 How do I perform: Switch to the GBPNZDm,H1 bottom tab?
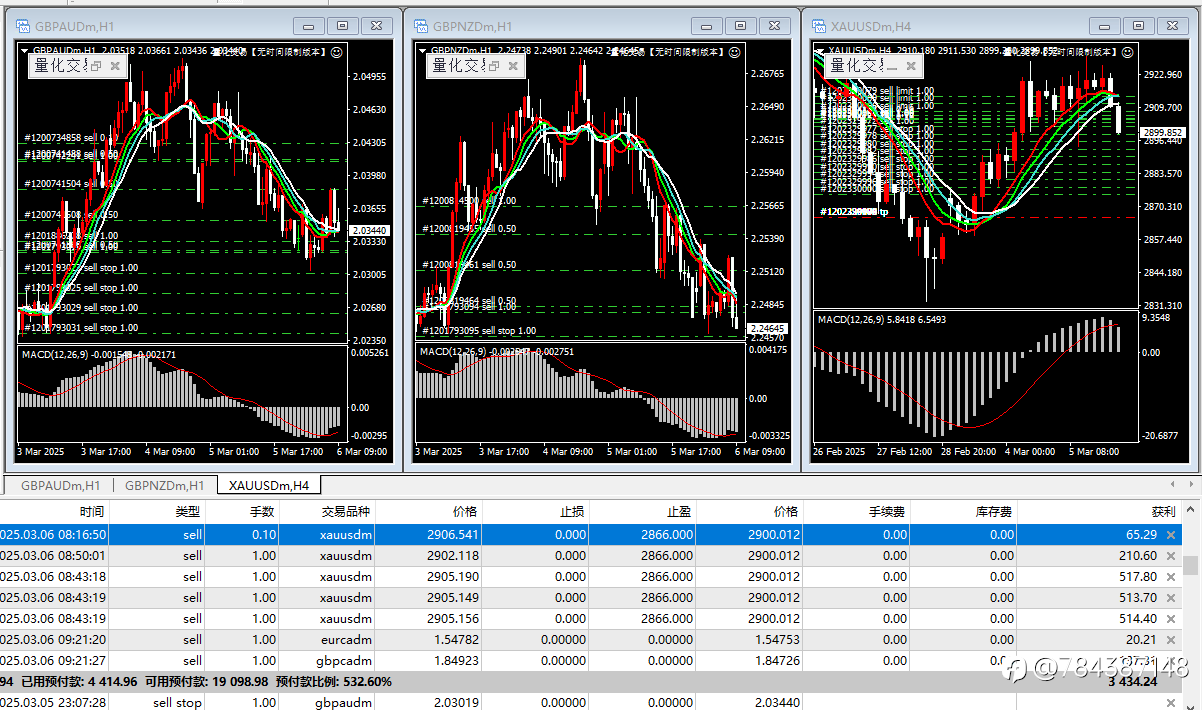165,486
